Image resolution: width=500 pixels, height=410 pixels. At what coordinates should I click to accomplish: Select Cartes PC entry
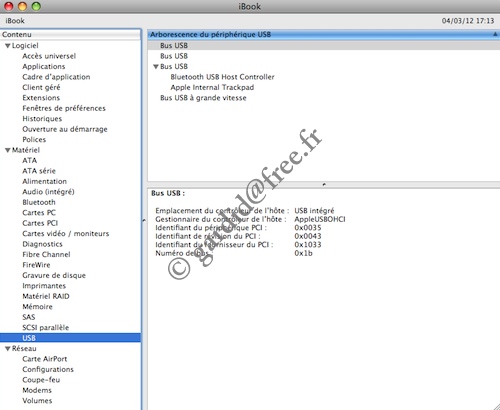tap(39, 213)
